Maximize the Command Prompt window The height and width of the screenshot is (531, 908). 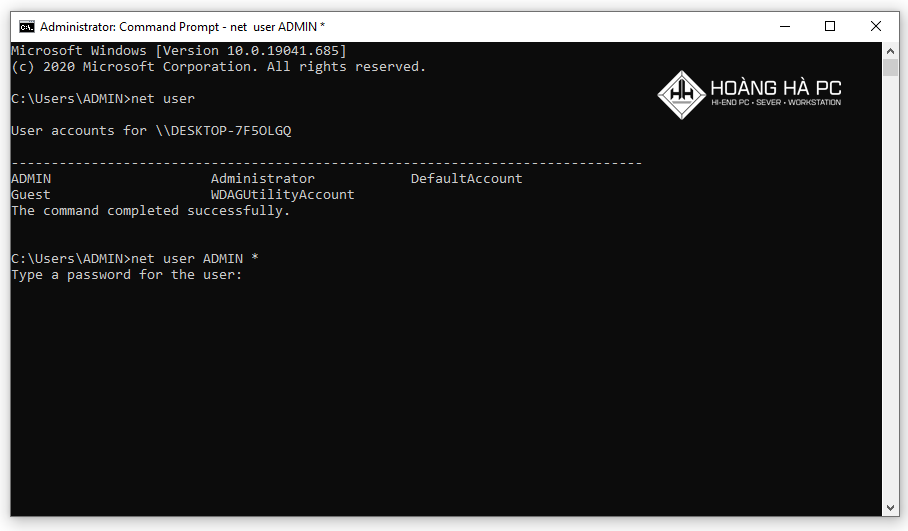[x=830, y=27]
